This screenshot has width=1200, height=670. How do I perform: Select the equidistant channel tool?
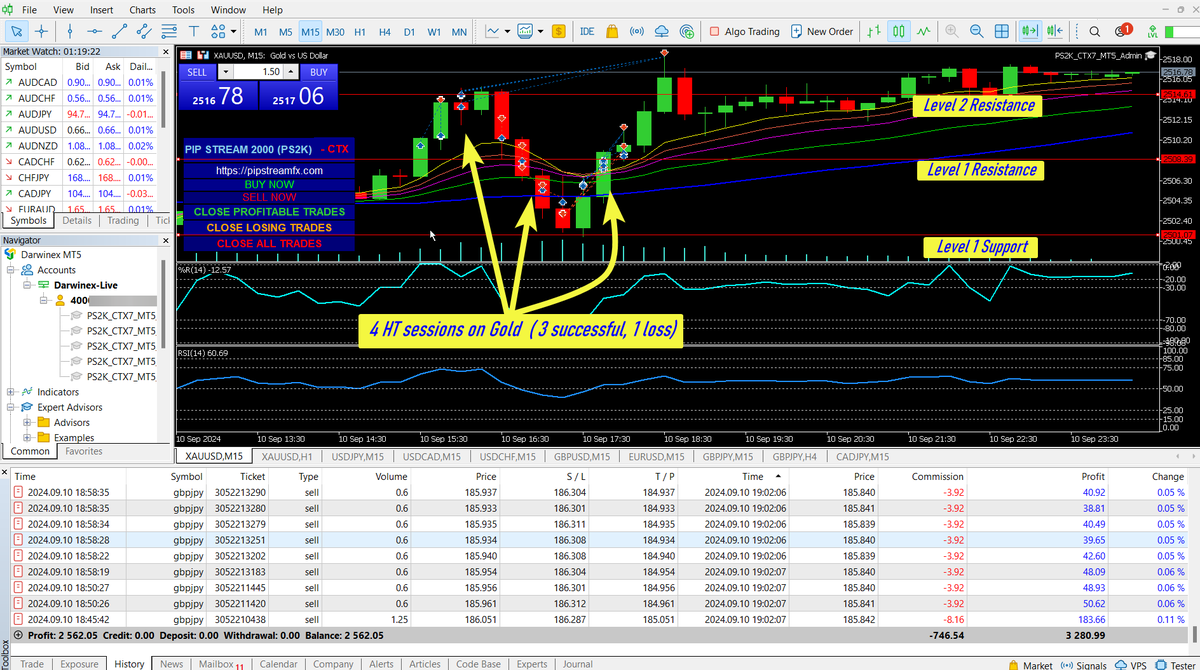(144, 31)
